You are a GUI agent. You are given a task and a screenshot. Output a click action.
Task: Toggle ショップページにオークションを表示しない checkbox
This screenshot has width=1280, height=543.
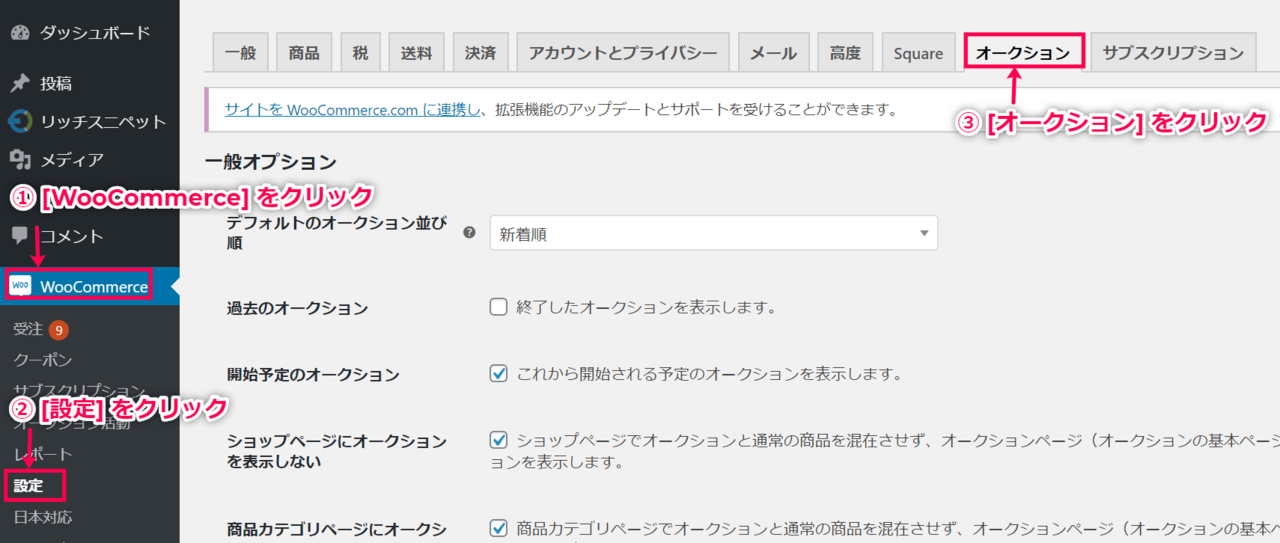pyautogui.click(x=498, y=440)
